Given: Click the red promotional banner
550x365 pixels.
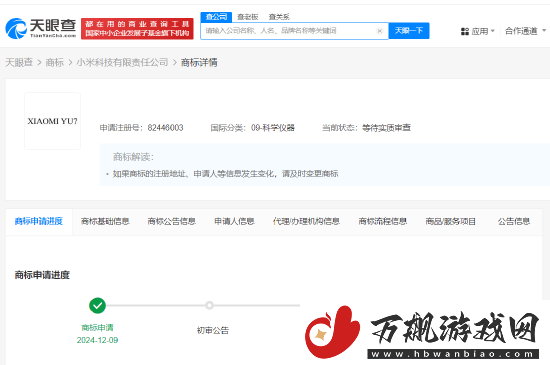Looking at the screenshot, I should 137,28.
